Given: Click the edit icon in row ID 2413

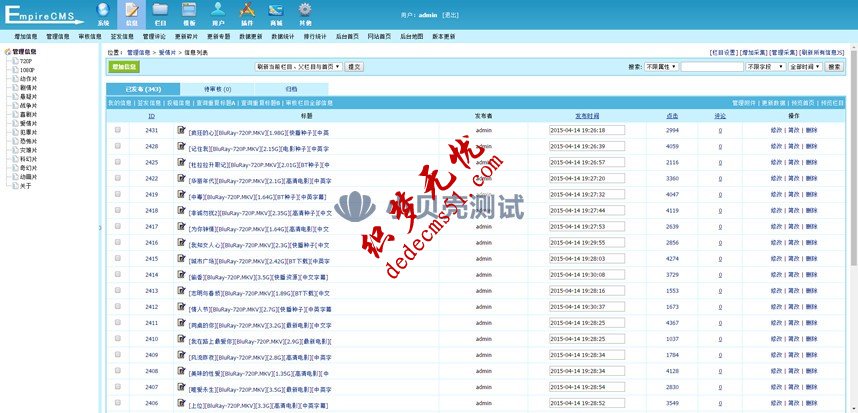Looking at the screenshot, I should 182,290.
